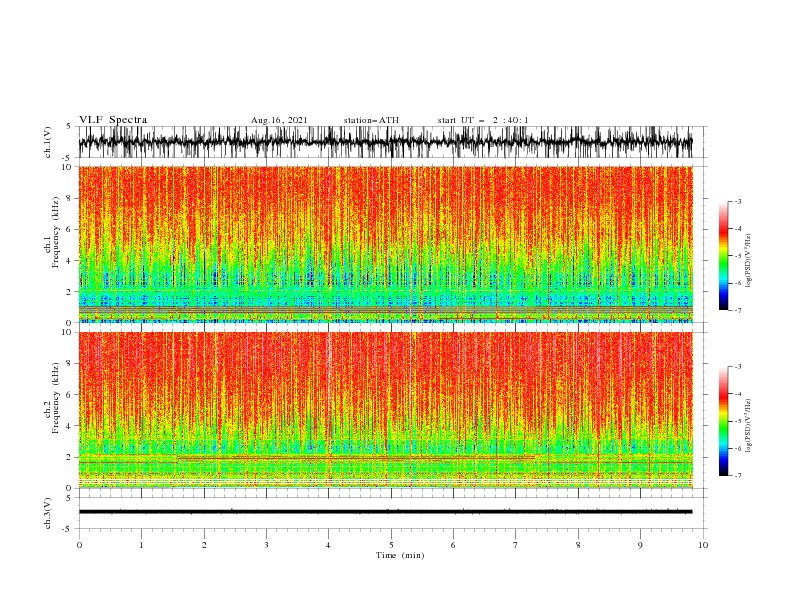Click the 'ch.1(V)' waveform axis label
Viewport: 792px width, 612px height.
click(x=48, y=142)
